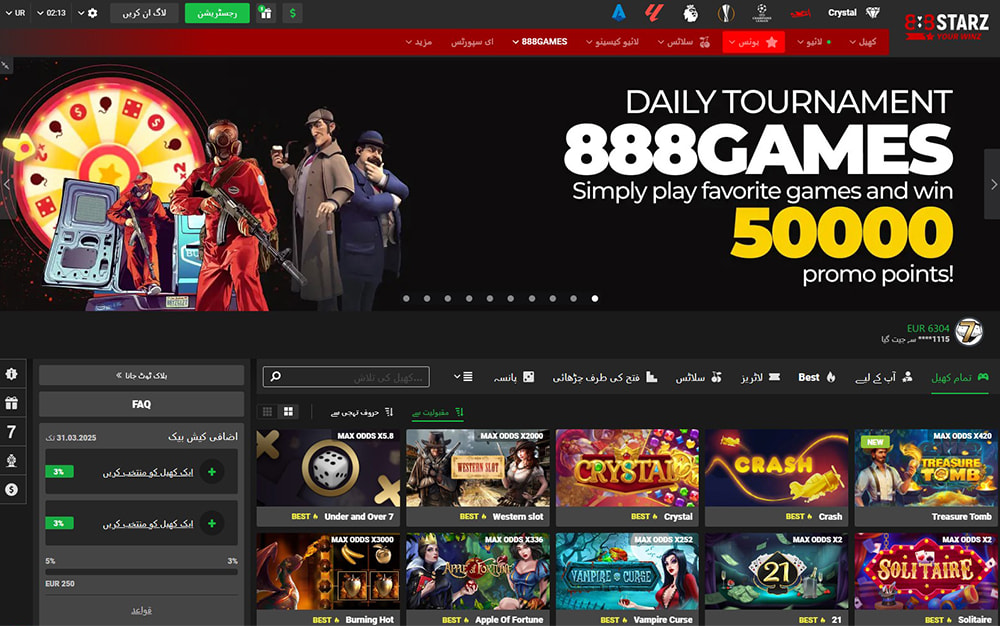This screenshot has width=1000, height=626.
Task: Add a game with the first cashback plus icon
Action: click(x=212, y=472)
